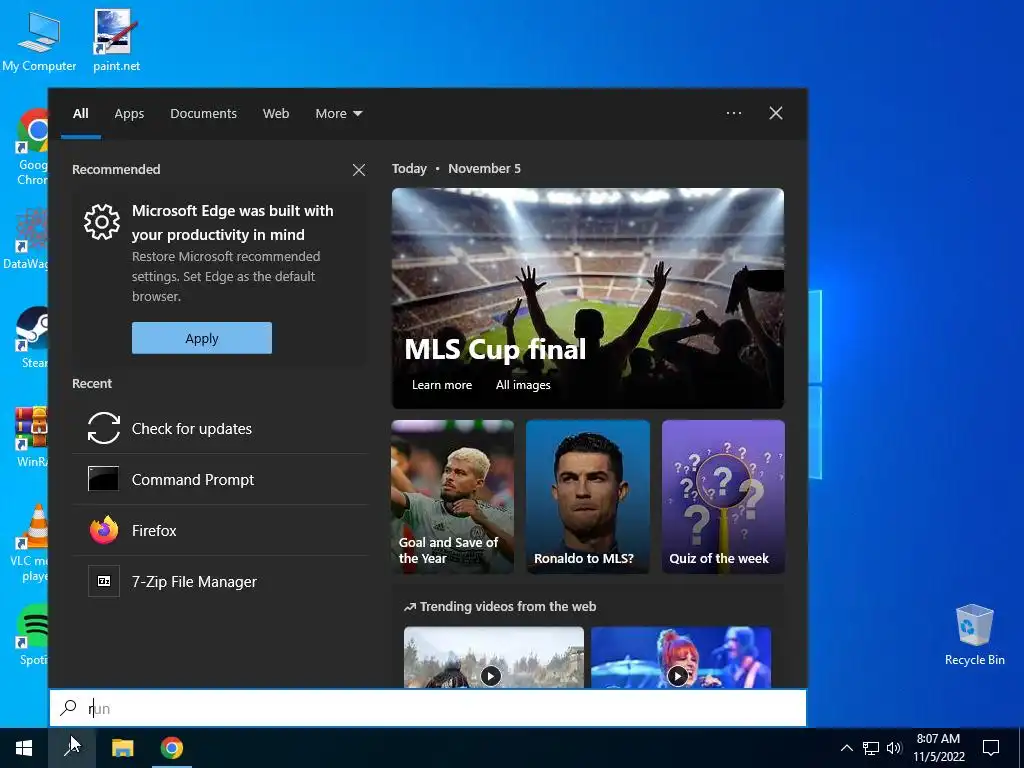Click All images link
Image resolution: width=1024 pixels, height=768 pixels.
[522, 385]
